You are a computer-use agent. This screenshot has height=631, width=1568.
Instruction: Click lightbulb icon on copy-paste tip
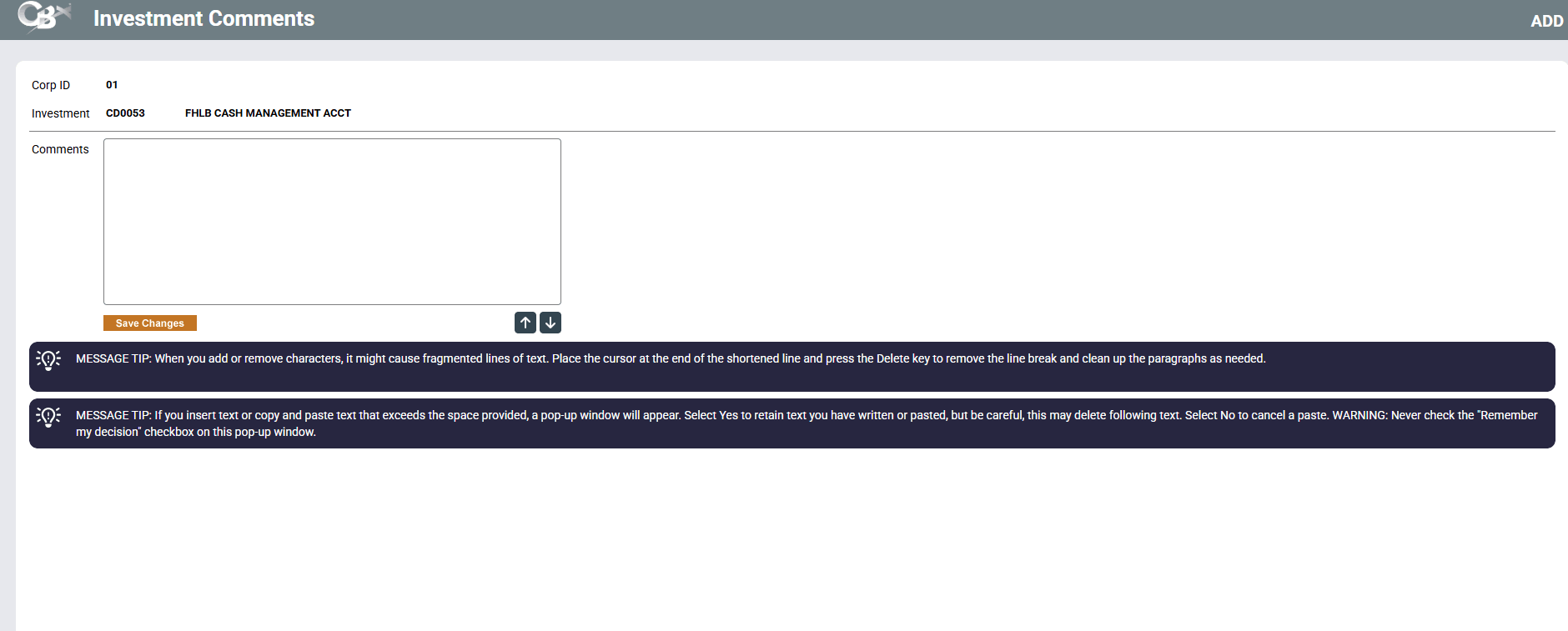(x=48, y=416)
